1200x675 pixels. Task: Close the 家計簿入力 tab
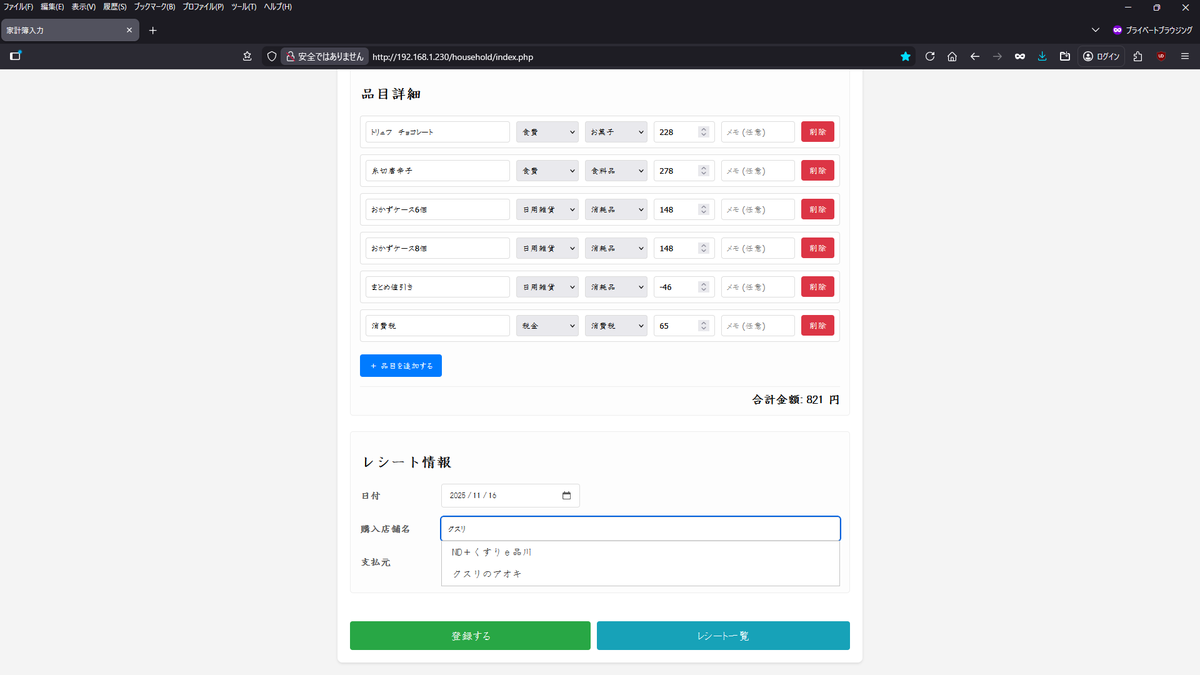[129, 31]
